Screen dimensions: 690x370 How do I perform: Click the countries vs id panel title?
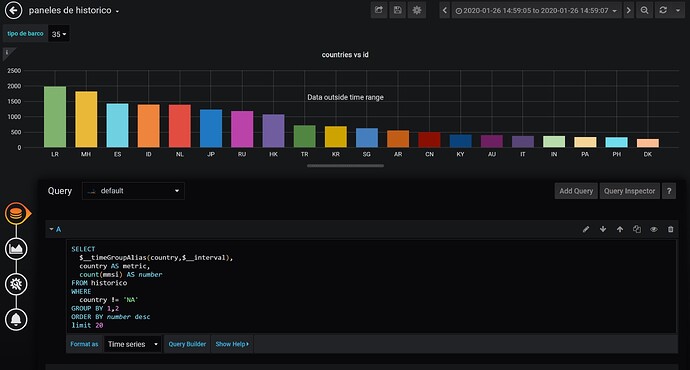point(345,55)
